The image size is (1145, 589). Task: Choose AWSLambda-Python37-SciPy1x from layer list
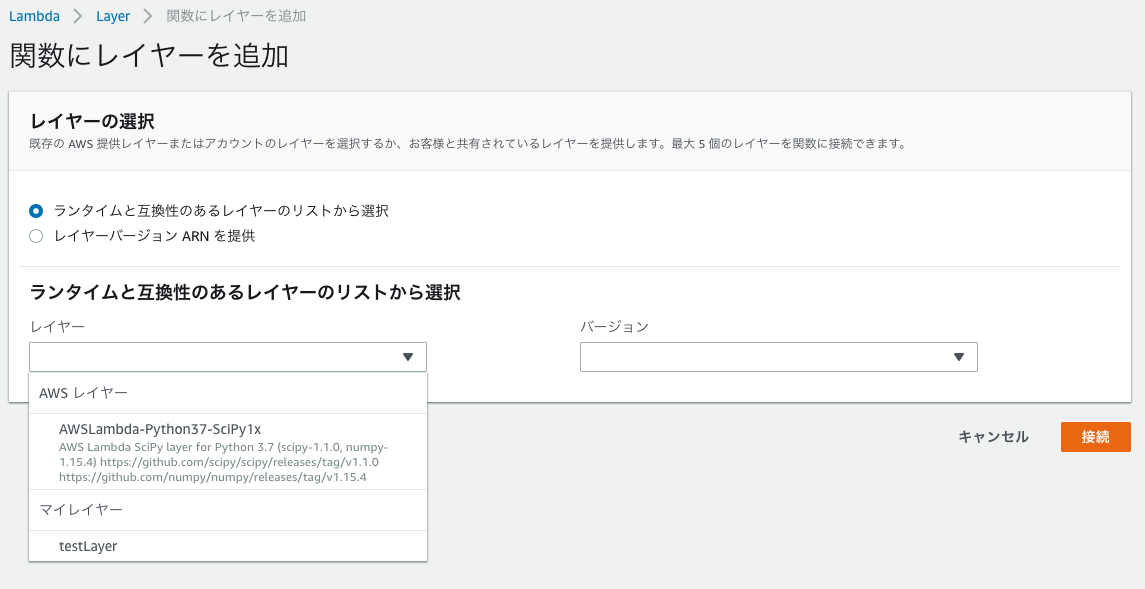click(228, 452)
